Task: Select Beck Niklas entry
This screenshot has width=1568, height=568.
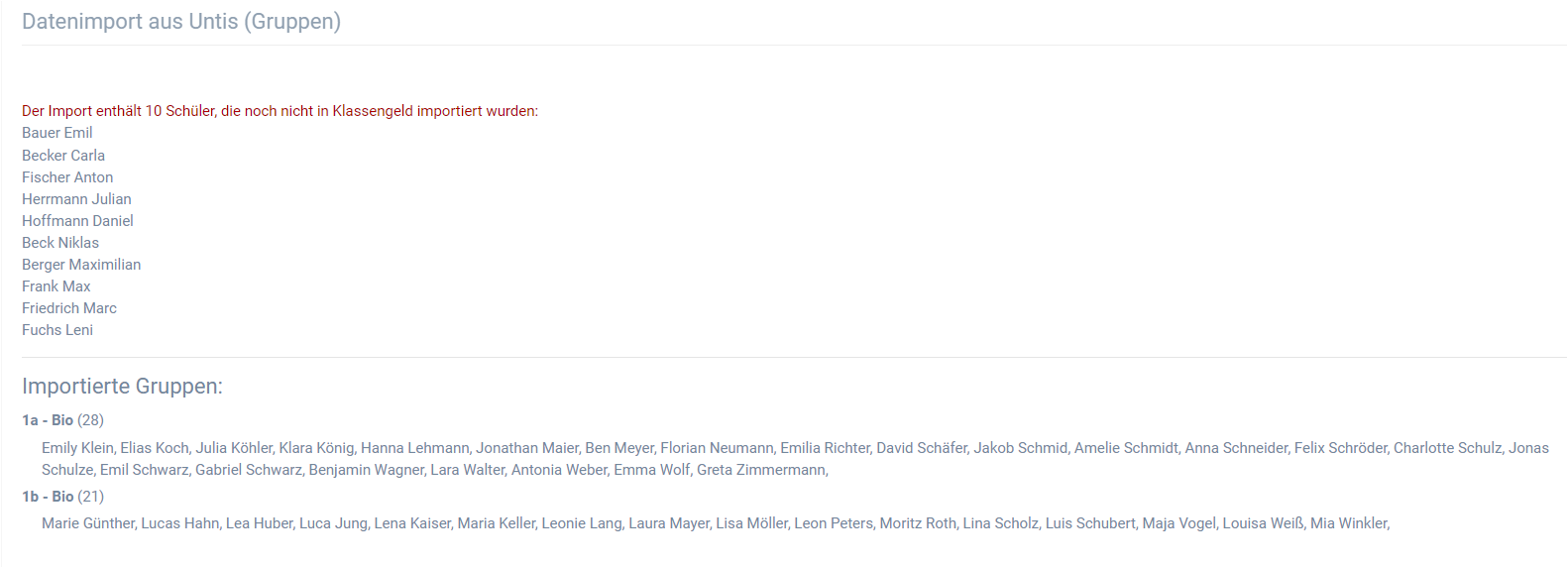Action: click(60, 243)
